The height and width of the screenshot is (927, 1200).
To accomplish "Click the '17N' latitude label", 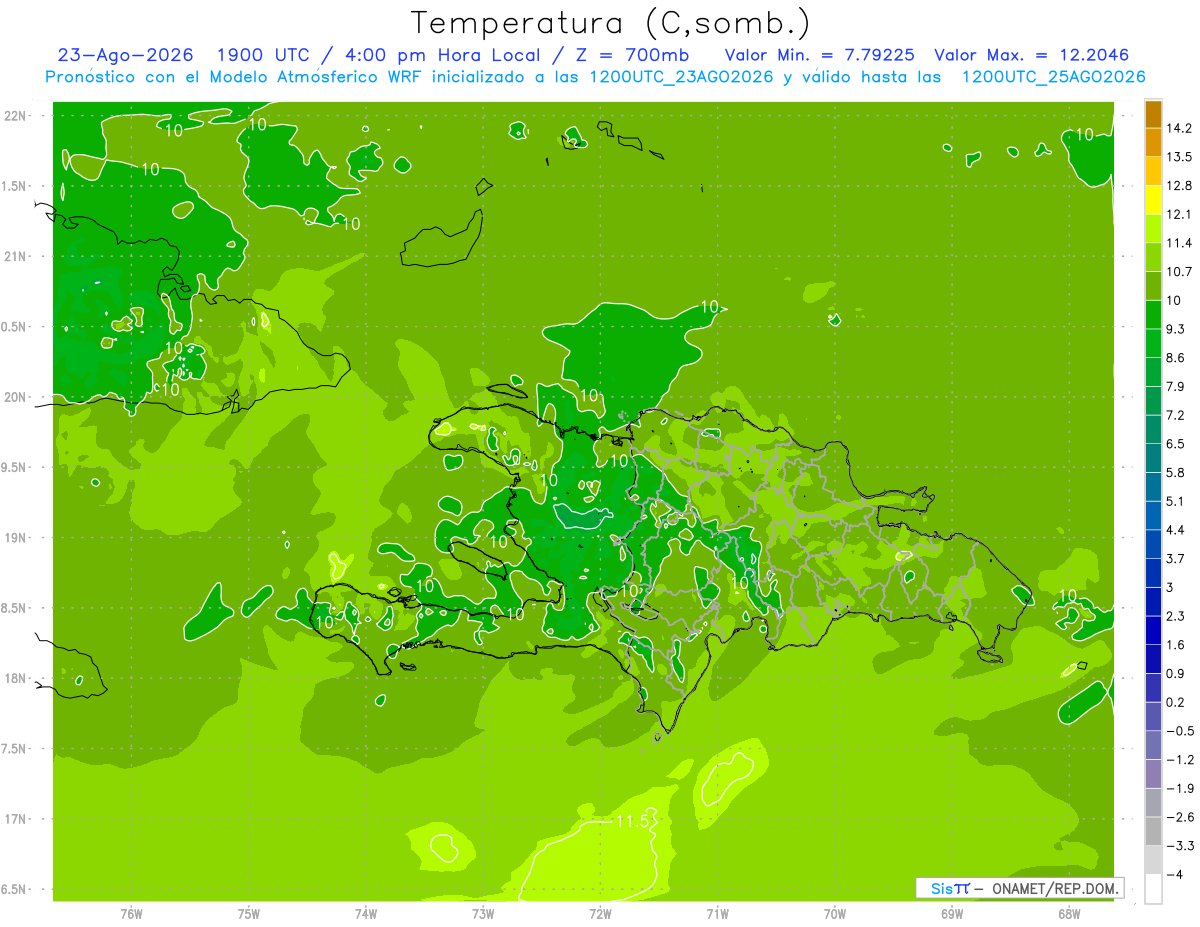I will coord(17,819).
